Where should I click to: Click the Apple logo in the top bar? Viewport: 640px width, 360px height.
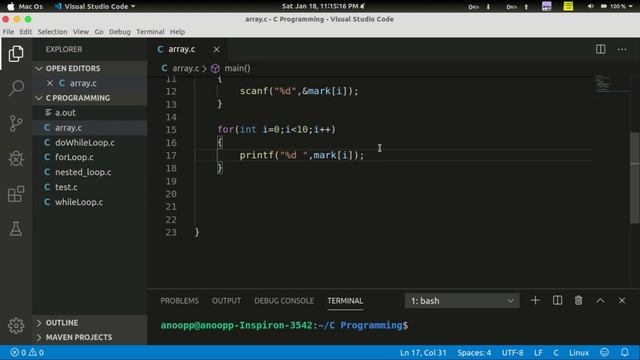(x=11, y=6)
